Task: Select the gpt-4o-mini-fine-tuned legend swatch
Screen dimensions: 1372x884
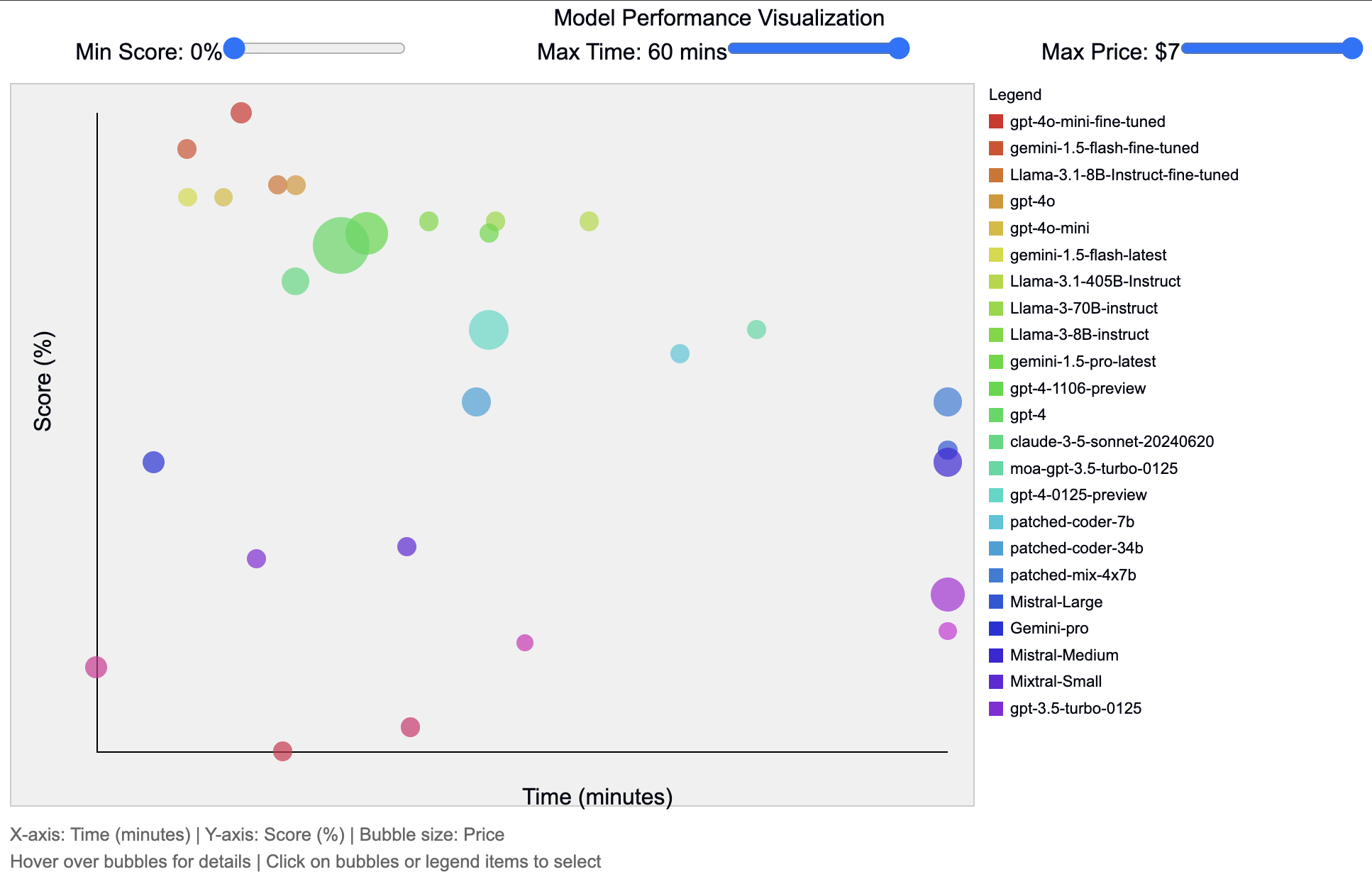Action: coord(995,121)
